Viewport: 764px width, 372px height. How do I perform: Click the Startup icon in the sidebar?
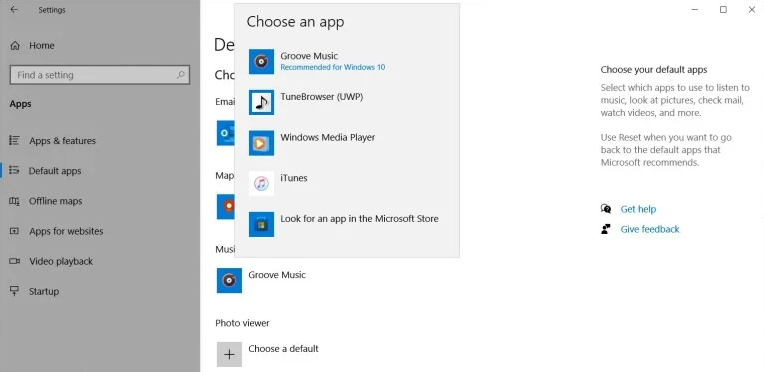pyautogui.click(x=15, y=291)
